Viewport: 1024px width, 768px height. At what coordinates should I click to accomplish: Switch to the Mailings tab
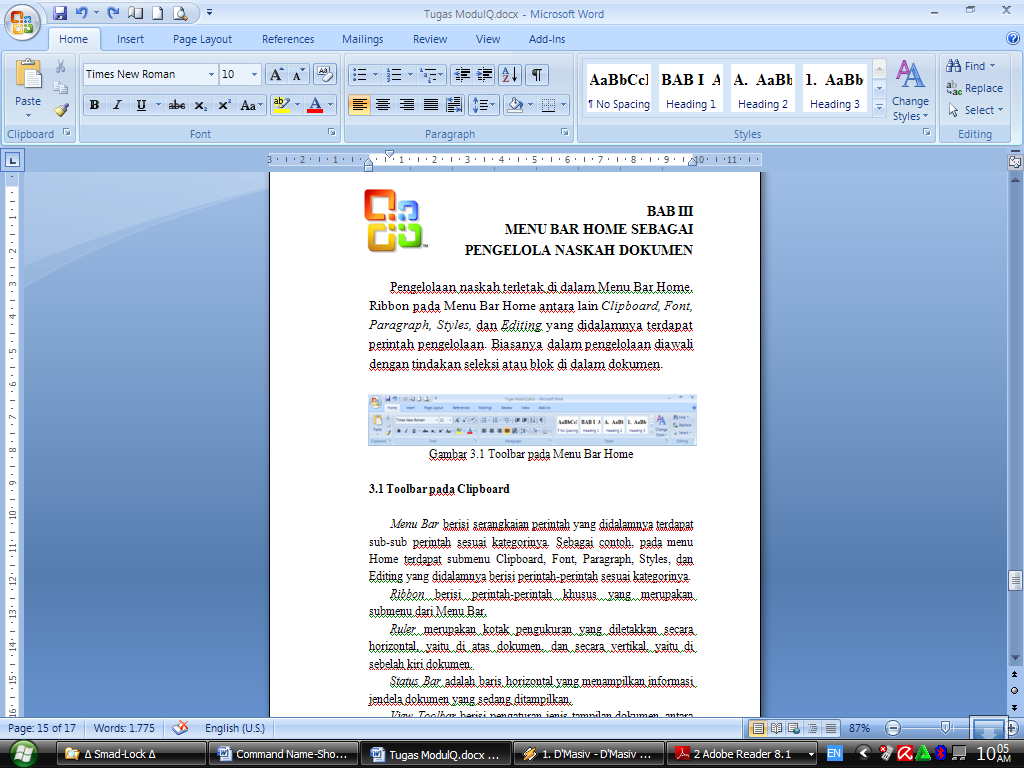click(362, 39)
